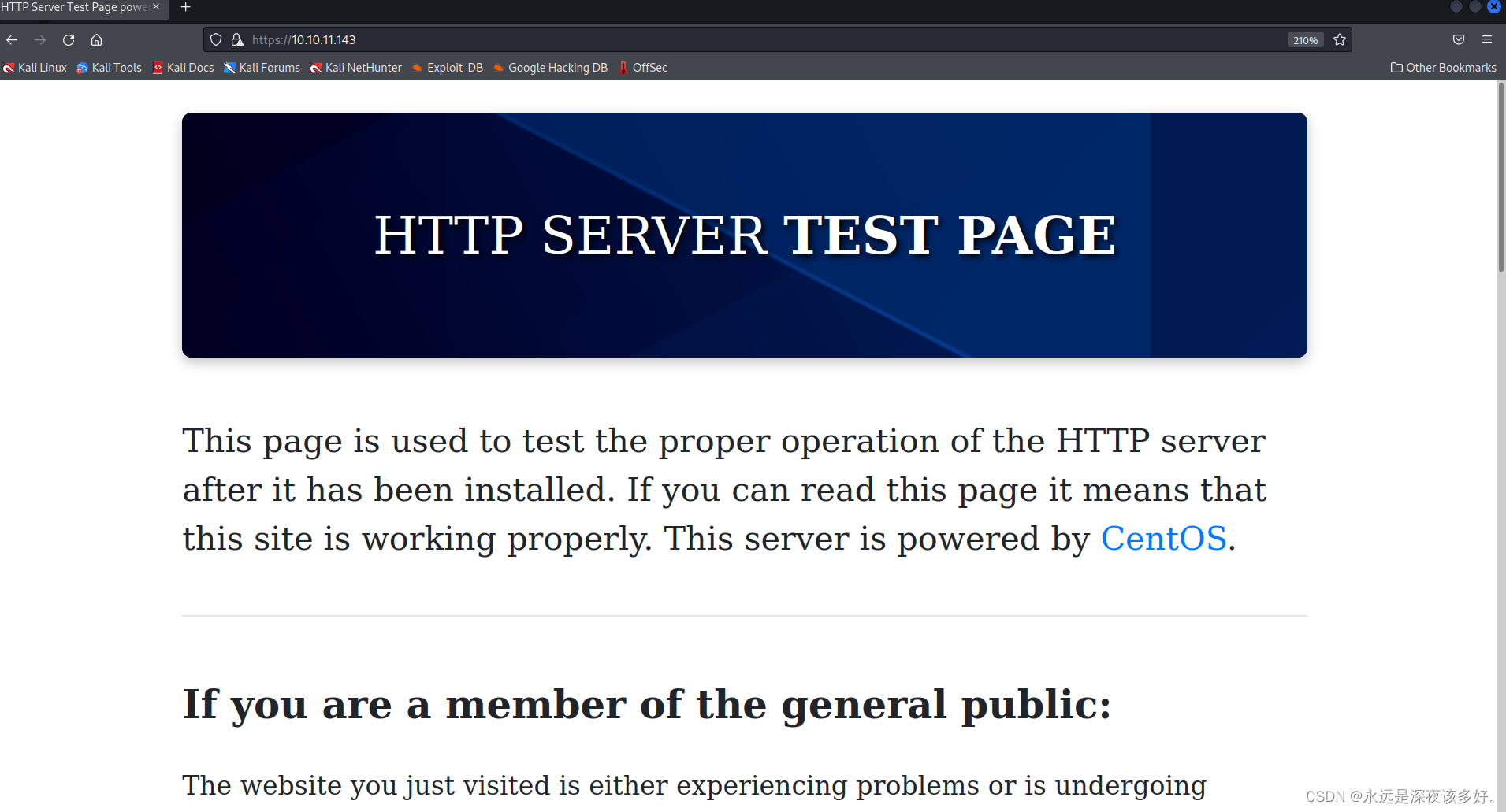1506x812 pixels.
Task: Open the Firefox hamburger menu
Action: [x=1488, y=39]
